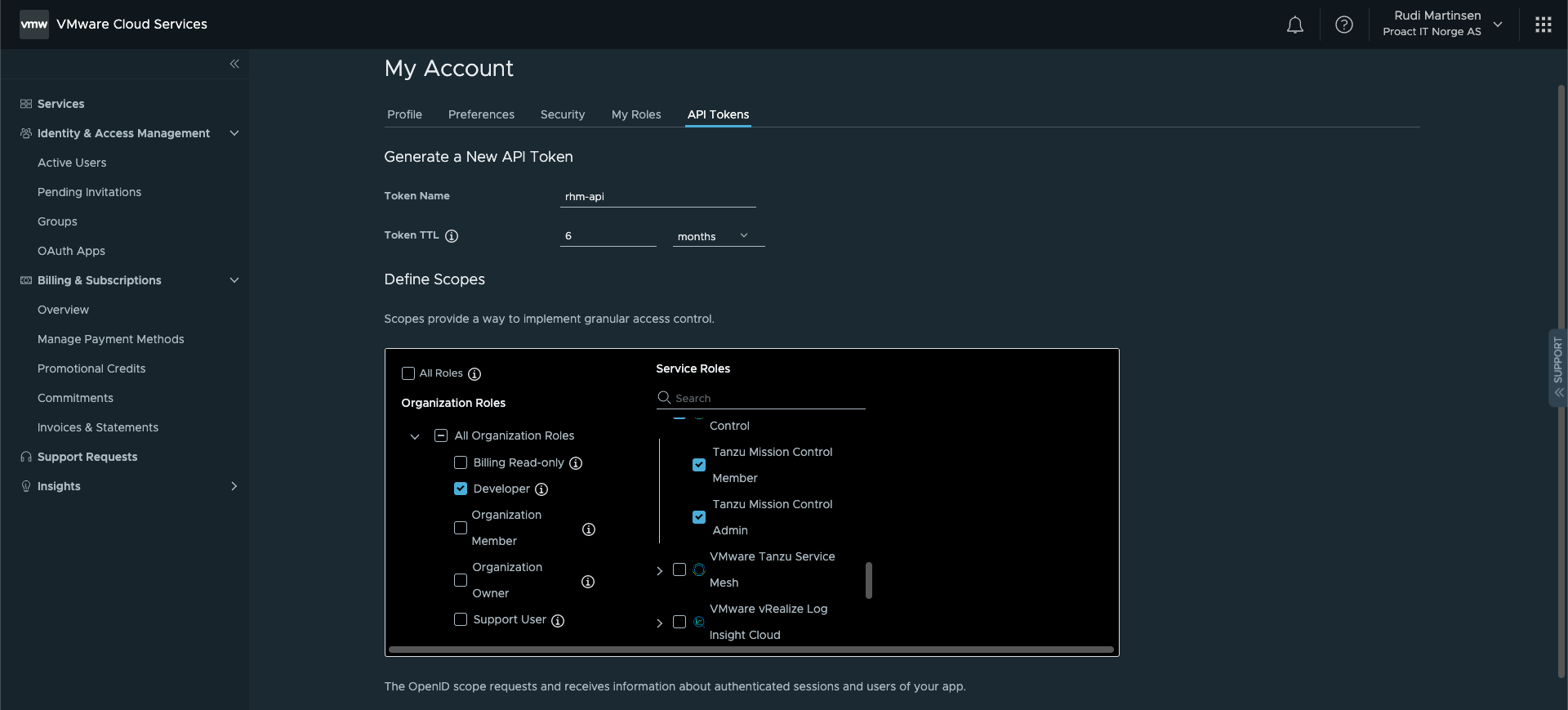The image size is (1568, 710).
Task: Check the All Roles checkbox
Action: [408, 373]
